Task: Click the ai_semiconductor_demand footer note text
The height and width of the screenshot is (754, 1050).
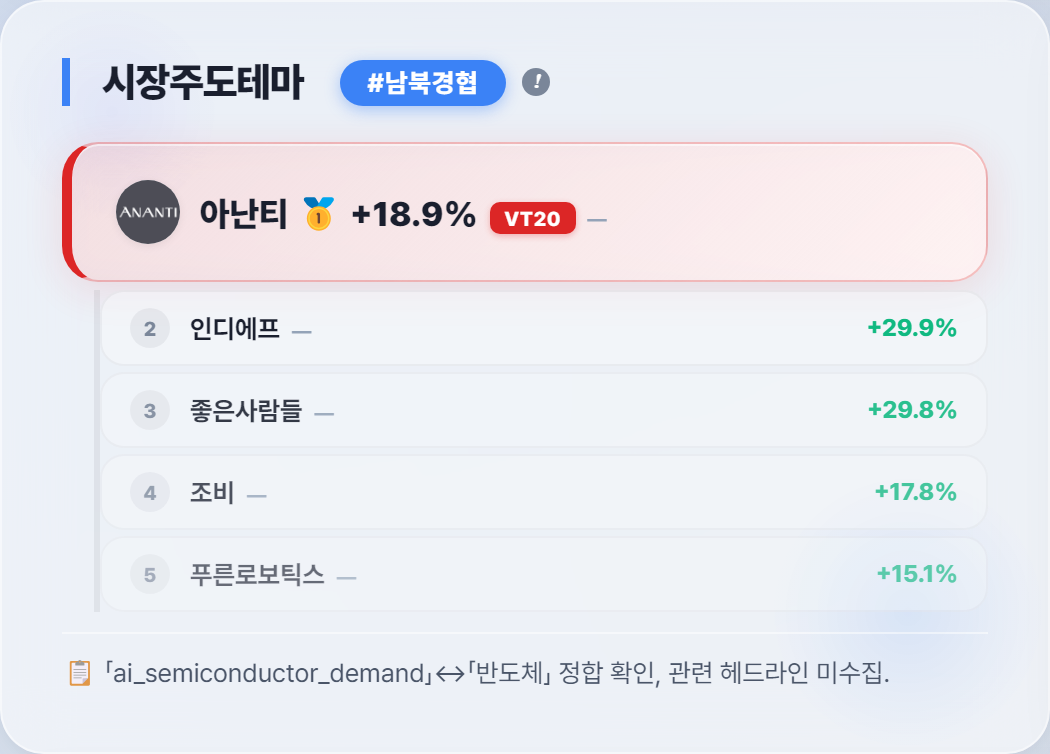Action: point(496,673)
